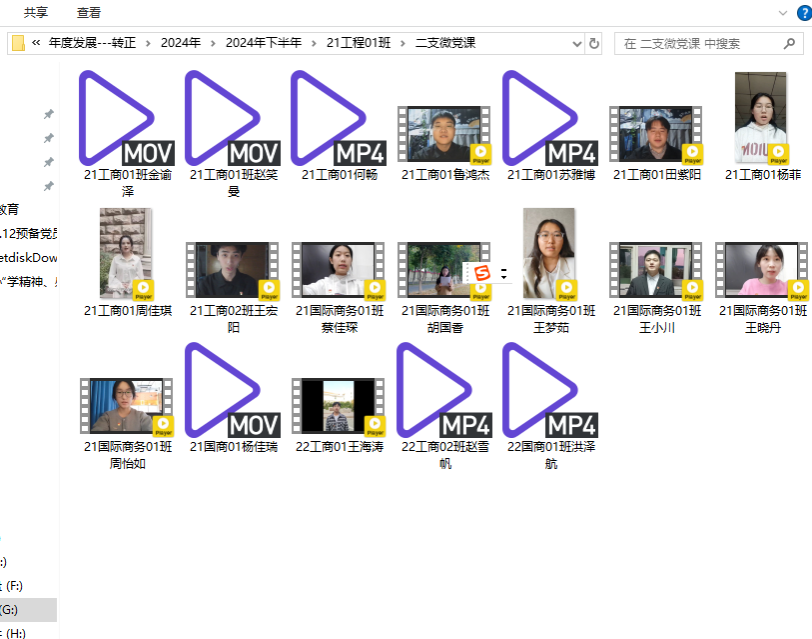Open the 共享 ribbon tab
Image resolution: width=812 pixels, height=639 pixels.
coord(36,13)
